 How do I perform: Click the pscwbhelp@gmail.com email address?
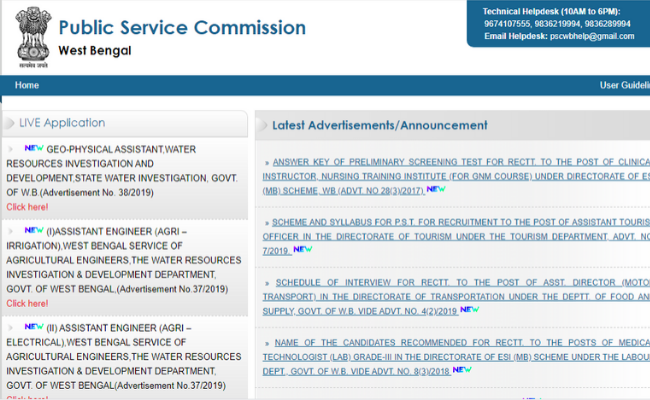pyautogui.click(x=588, y=36)
